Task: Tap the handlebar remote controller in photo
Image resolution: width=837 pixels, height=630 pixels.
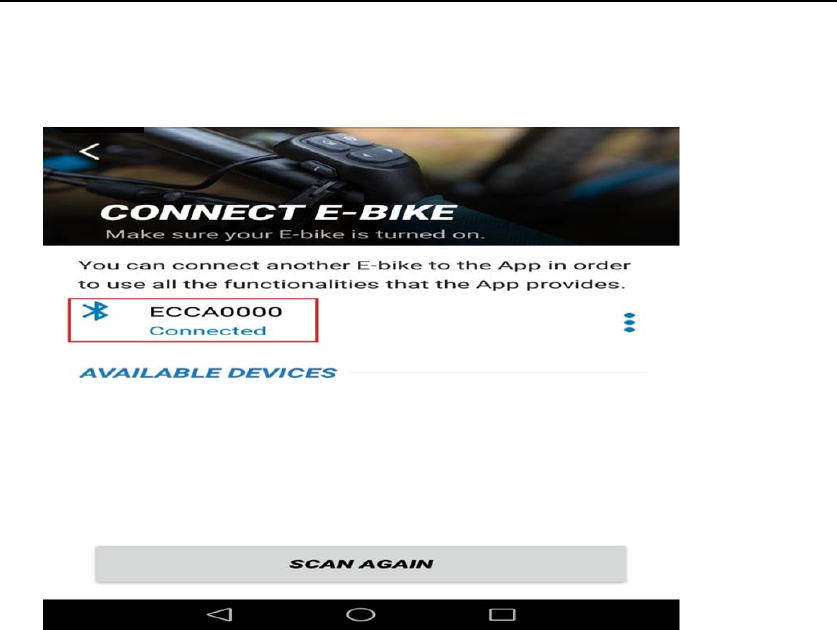Action: 352,153
